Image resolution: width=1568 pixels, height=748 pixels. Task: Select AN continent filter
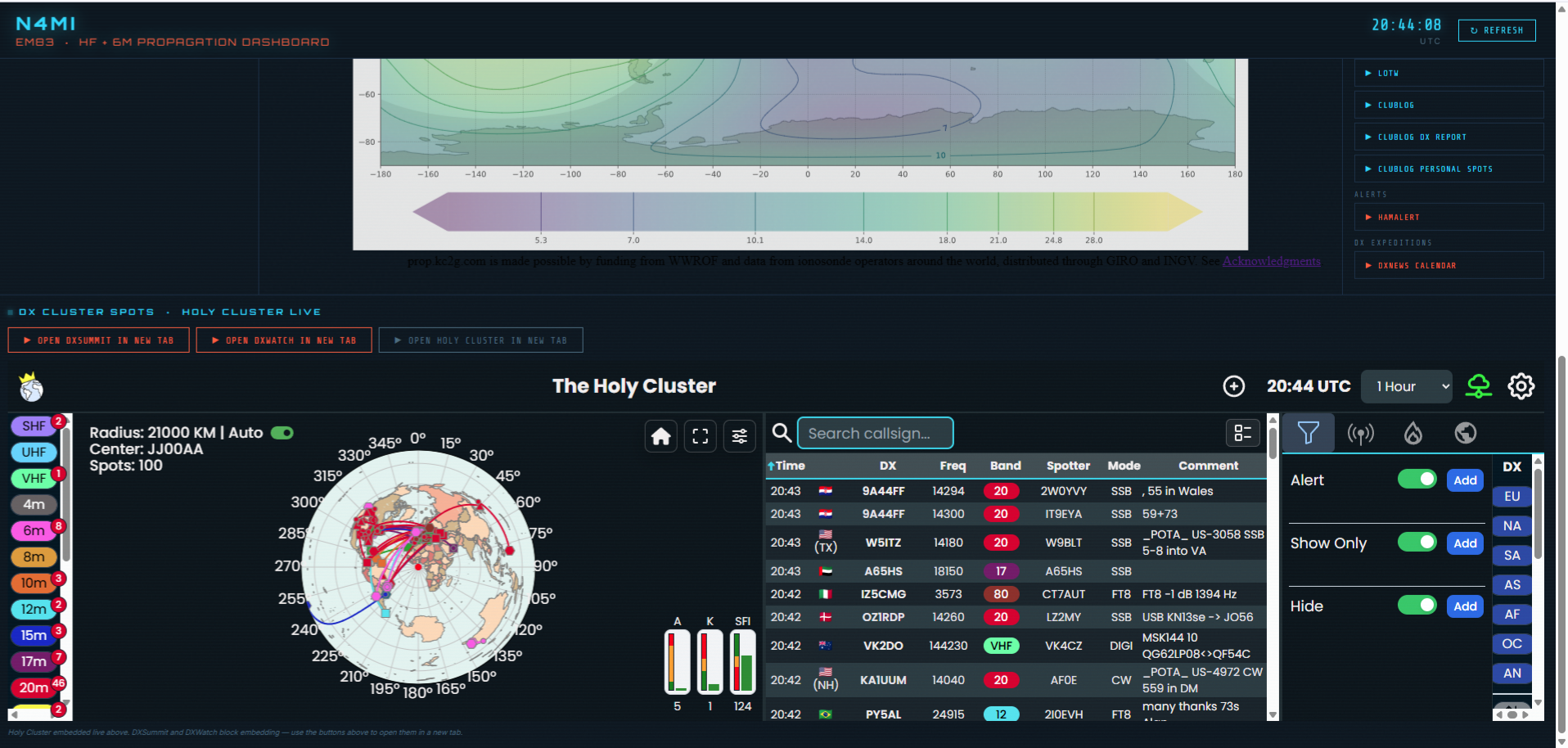tap(1512, 673)
